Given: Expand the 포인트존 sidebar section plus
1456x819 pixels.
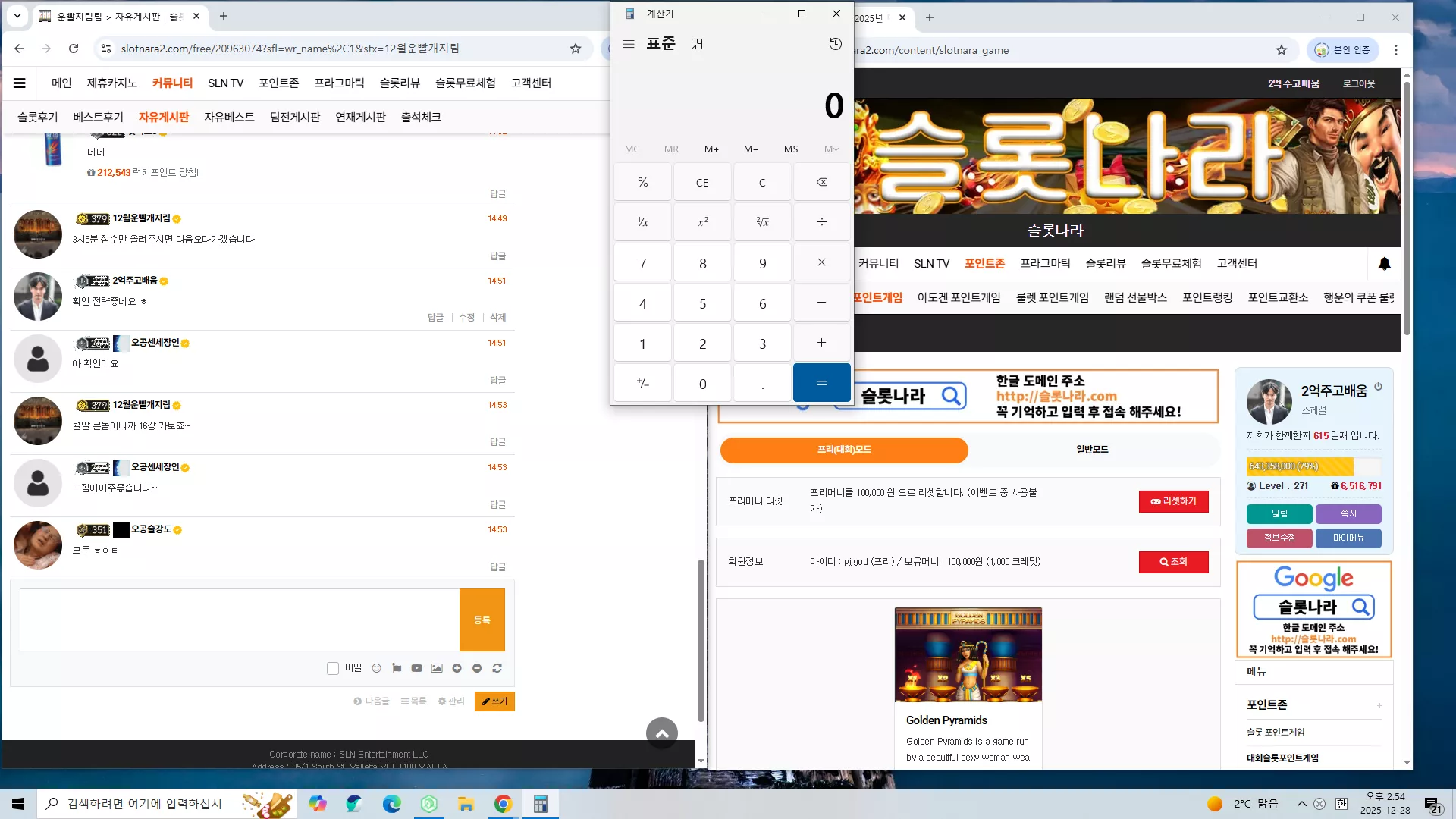Looking at the screenshot, I should 1379,705.
